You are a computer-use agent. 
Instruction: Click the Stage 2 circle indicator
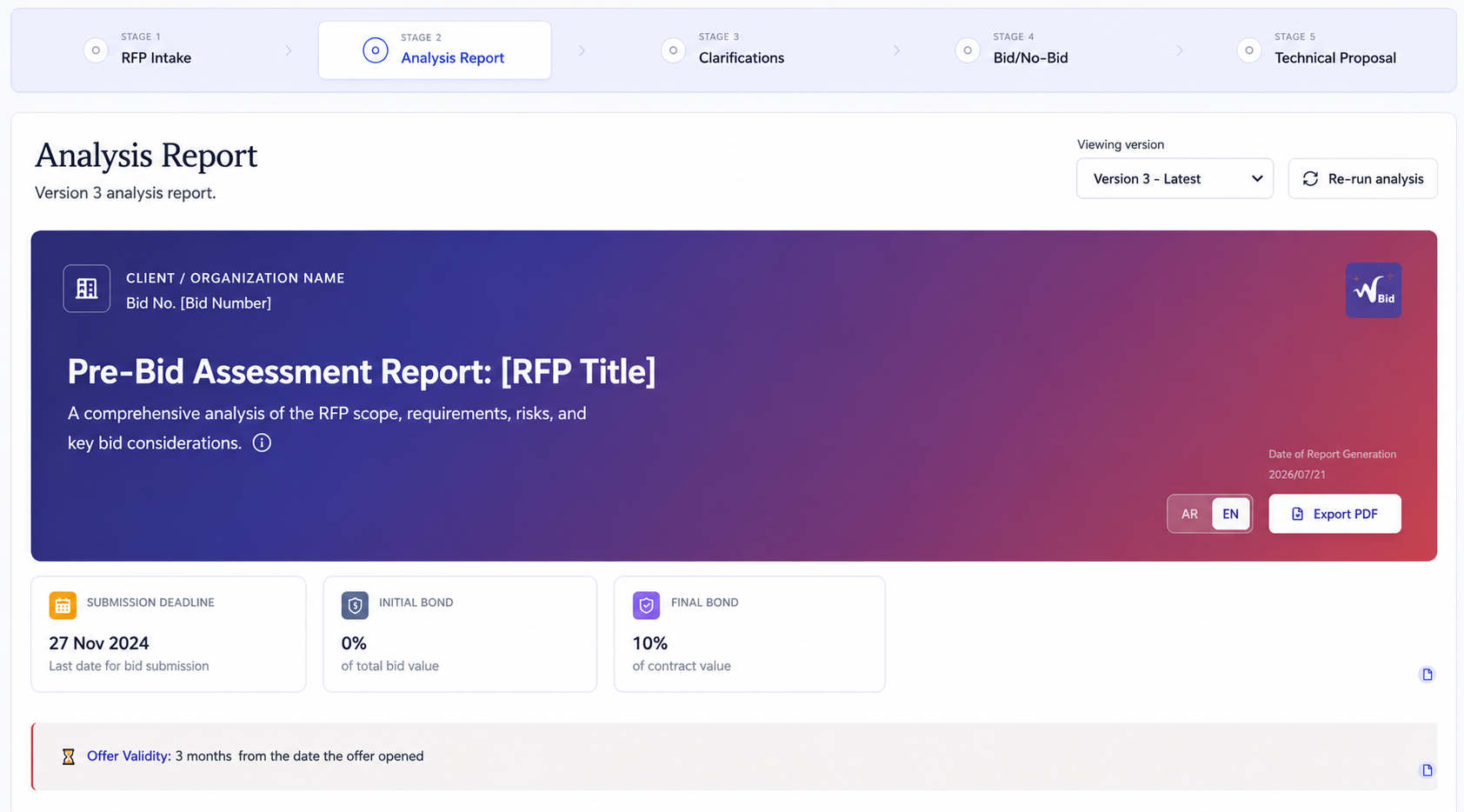(x=375, y=50)
